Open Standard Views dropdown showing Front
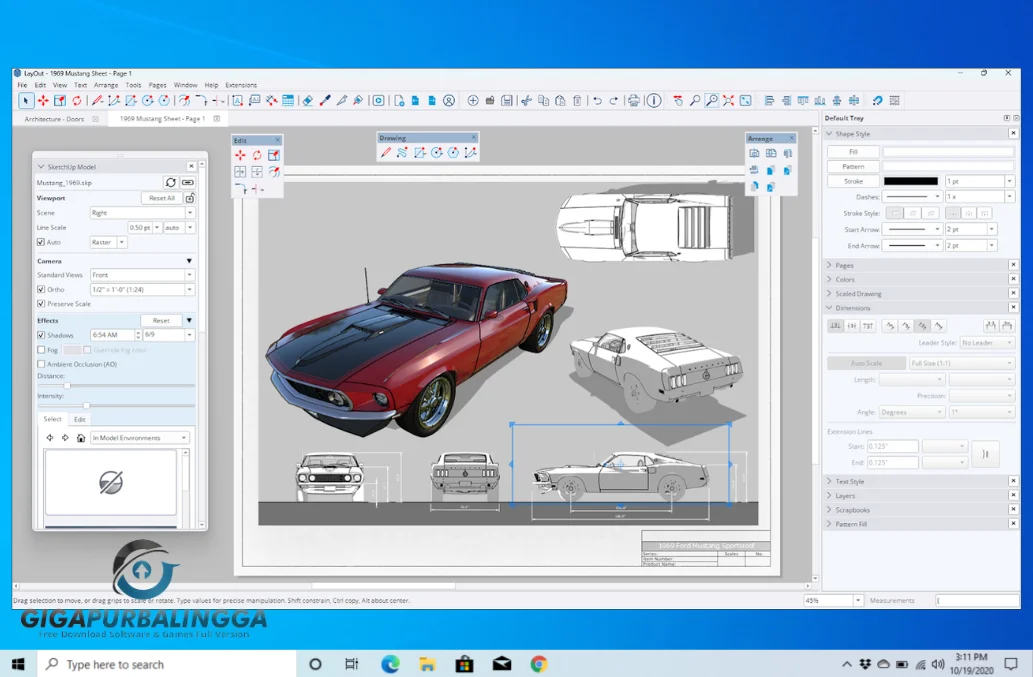Image resolution: width=1033 pixels, height=677 pixels. click(x=142, y=275)
